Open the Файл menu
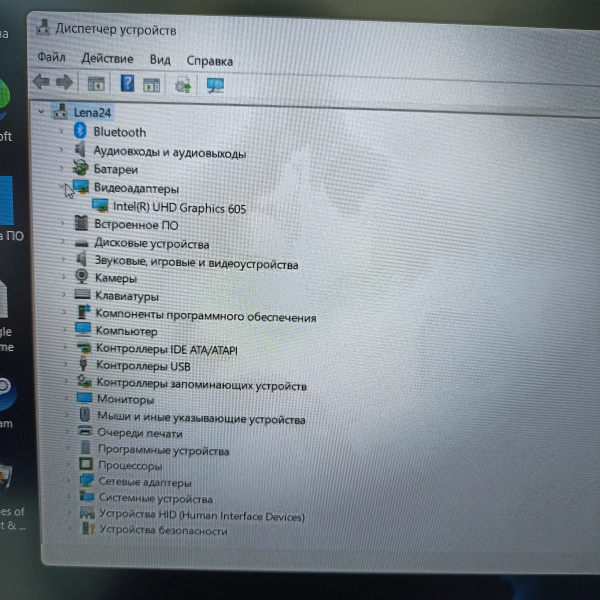The image size is (600, 600). coord(51,57)
